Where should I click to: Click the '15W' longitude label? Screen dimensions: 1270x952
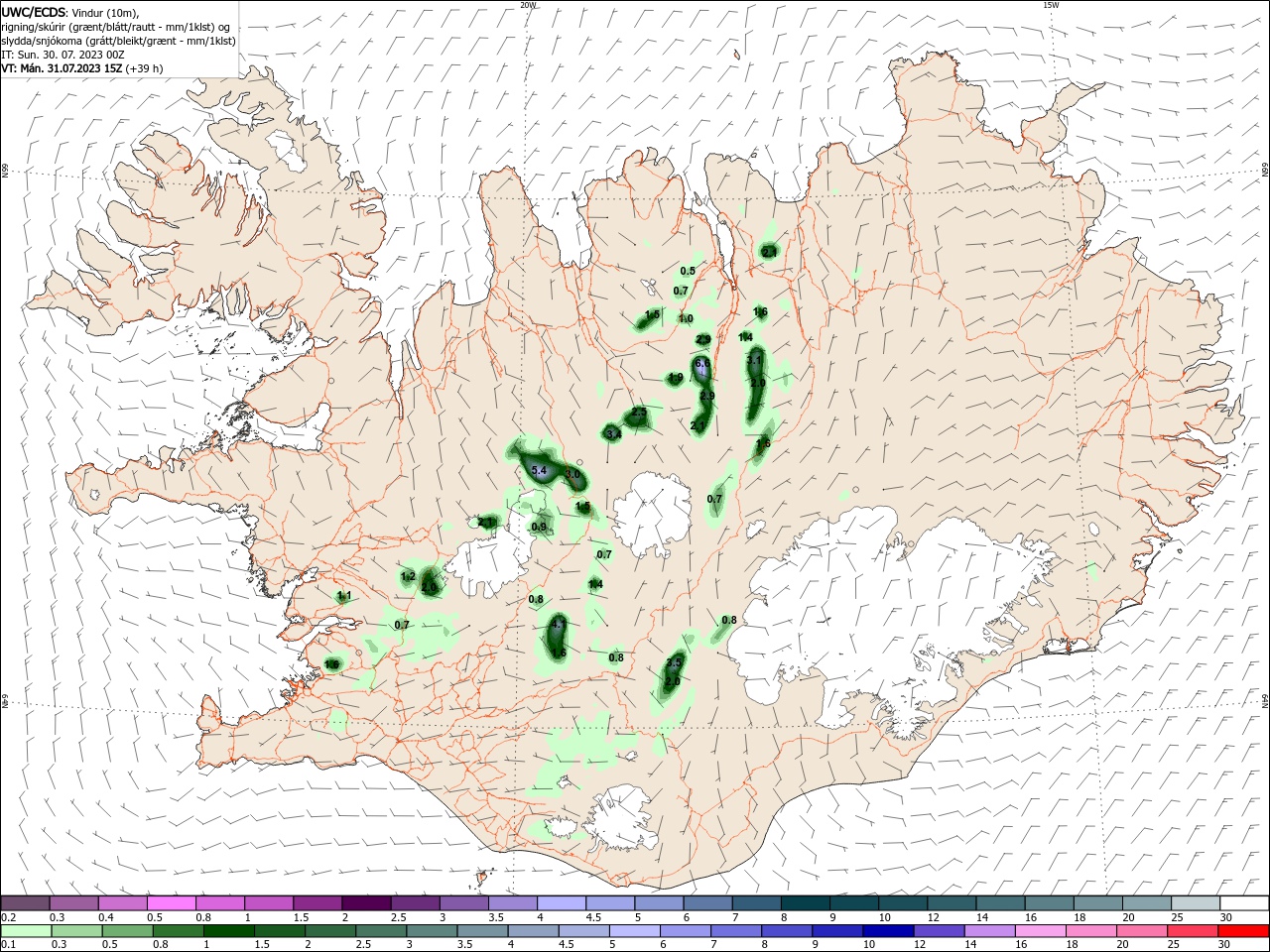1052,5
